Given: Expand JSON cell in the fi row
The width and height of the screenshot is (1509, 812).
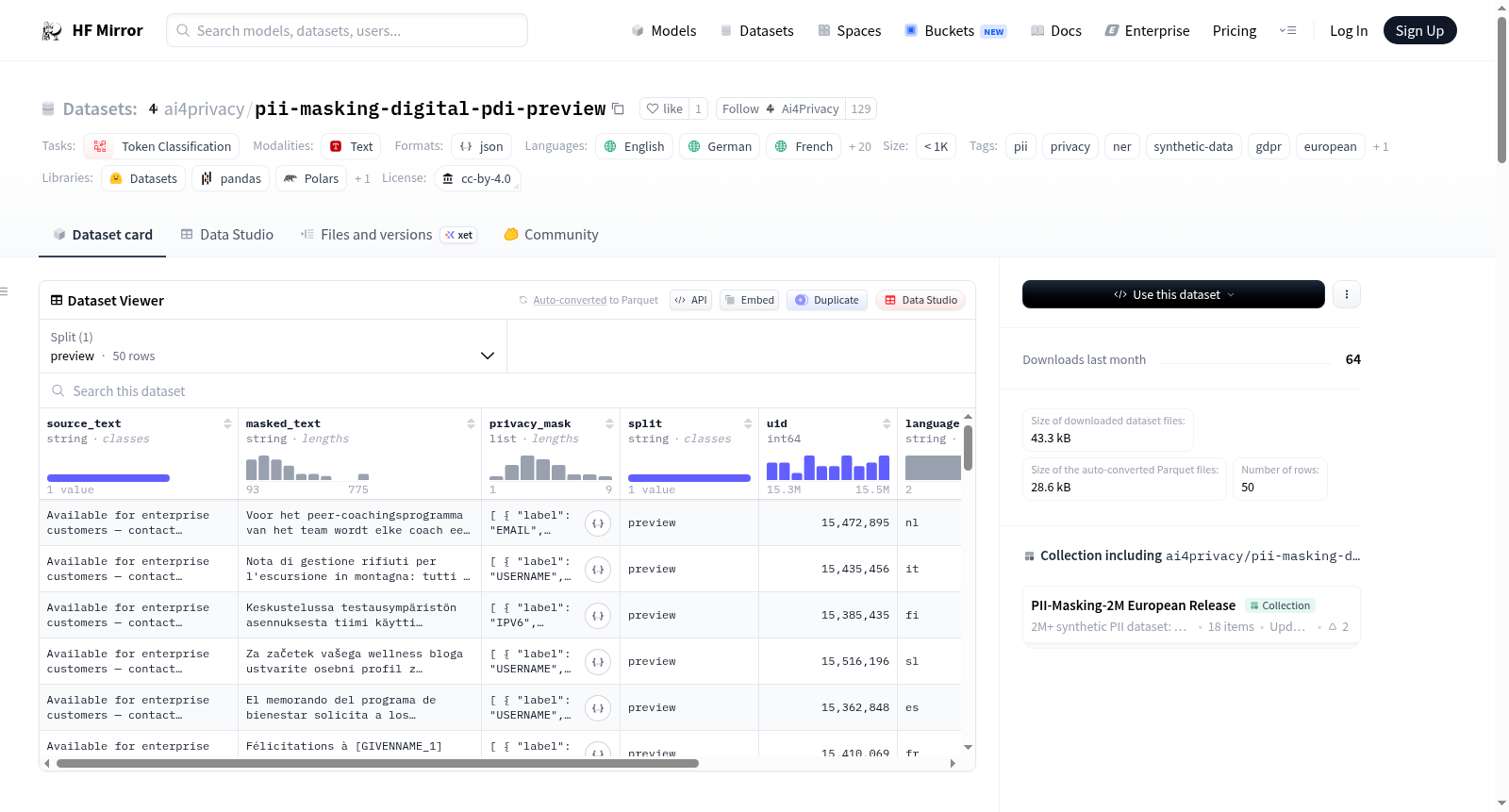Looking at the screenshot, I should (x=598, y=616).
